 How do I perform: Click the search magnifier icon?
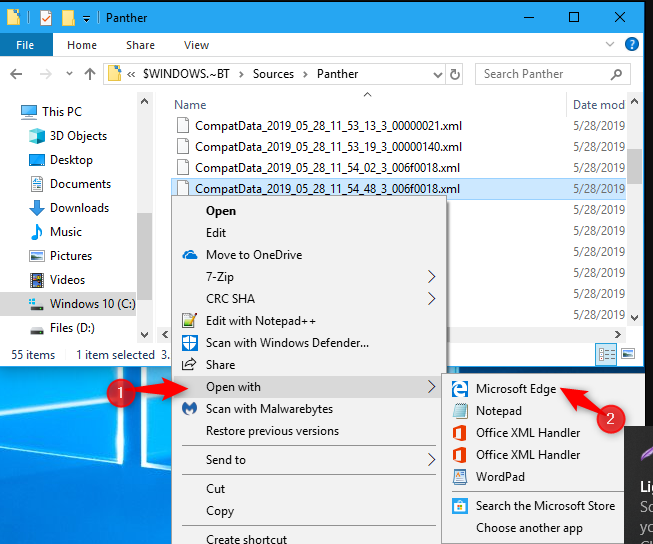point(616,74)
